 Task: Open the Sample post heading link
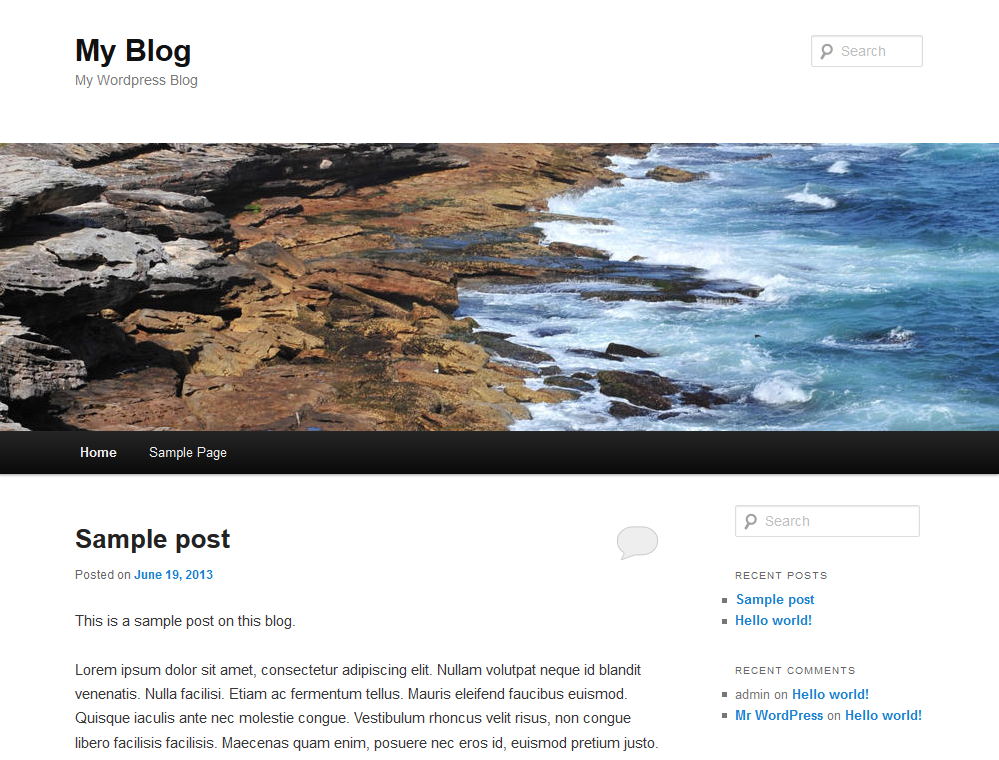[152, 539]
